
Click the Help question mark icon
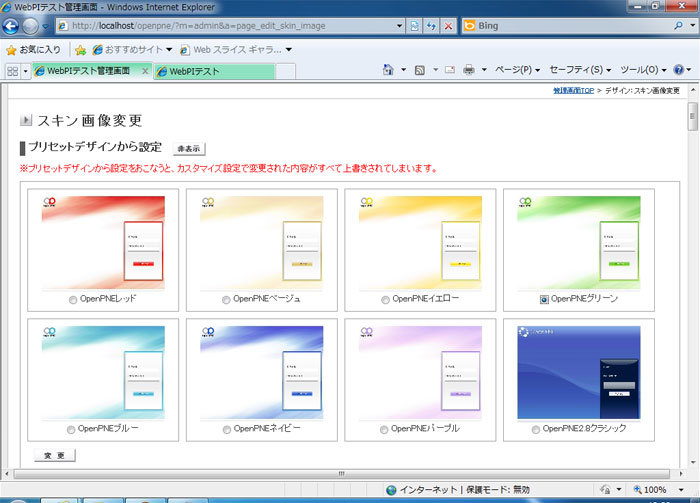tap(679, 70)
